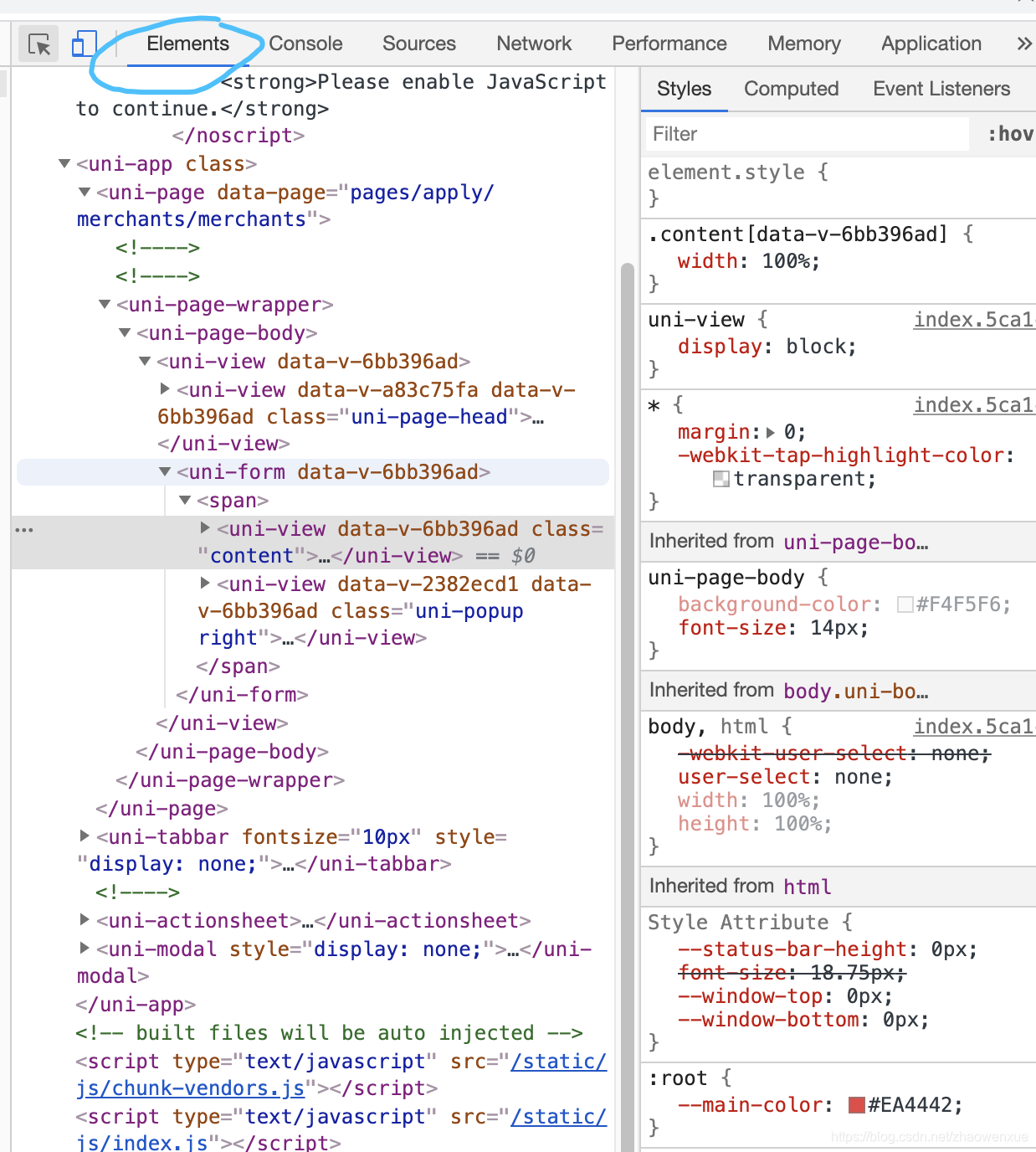Screen dimensions: 1036x1152
Task: Select the 'built files will be auto injected' comment
Action: (329, 1033)
